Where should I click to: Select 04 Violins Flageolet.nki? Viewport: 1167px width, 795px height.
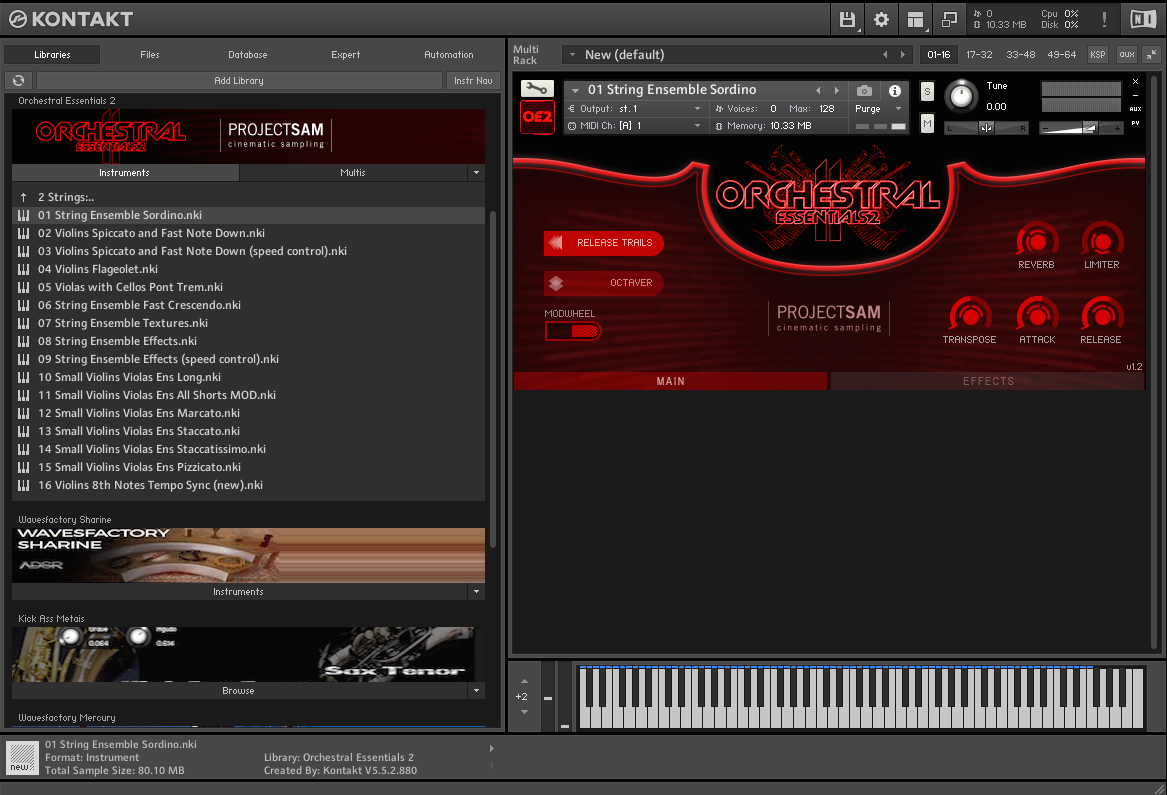click(x=249, y=269)
